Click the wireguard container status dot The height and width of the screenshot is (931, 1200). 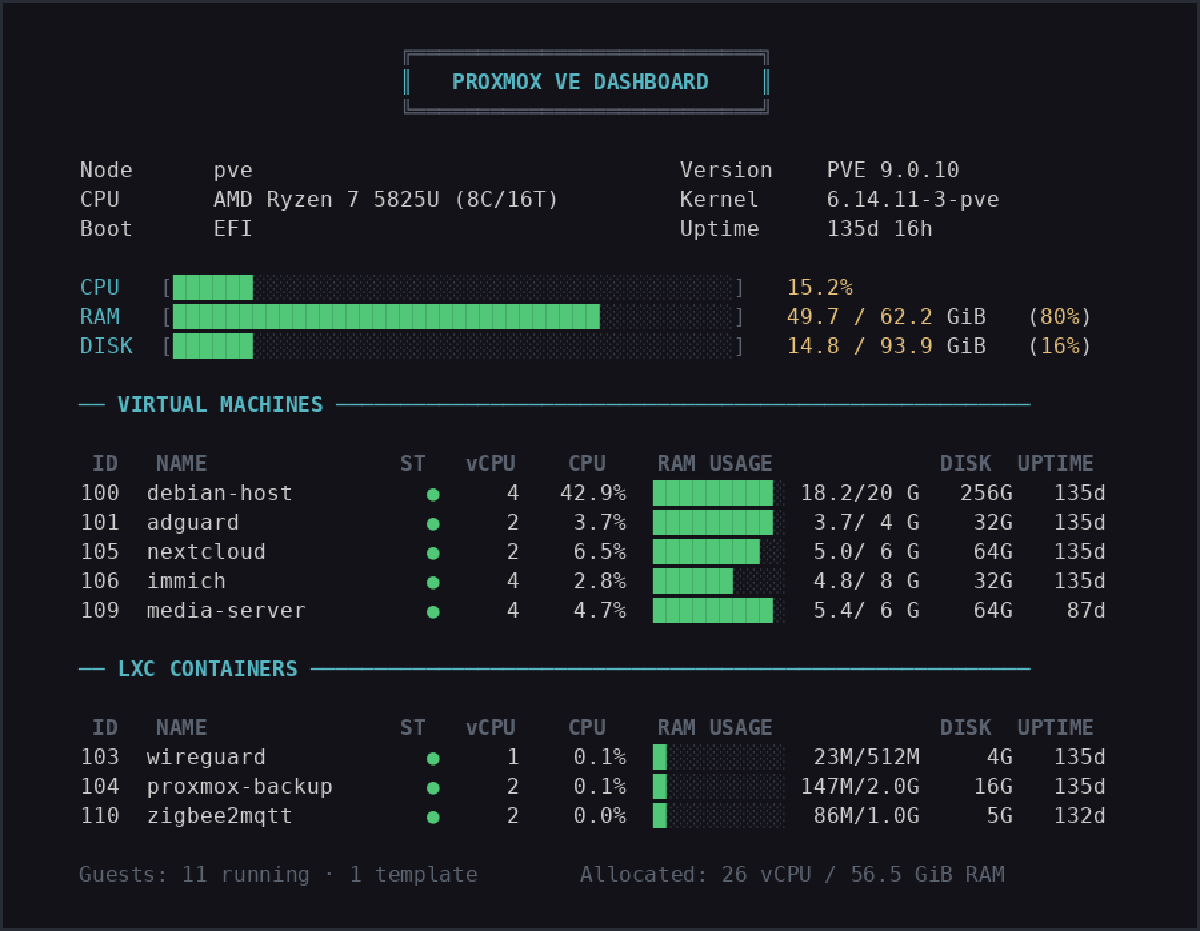click(433, 758)
